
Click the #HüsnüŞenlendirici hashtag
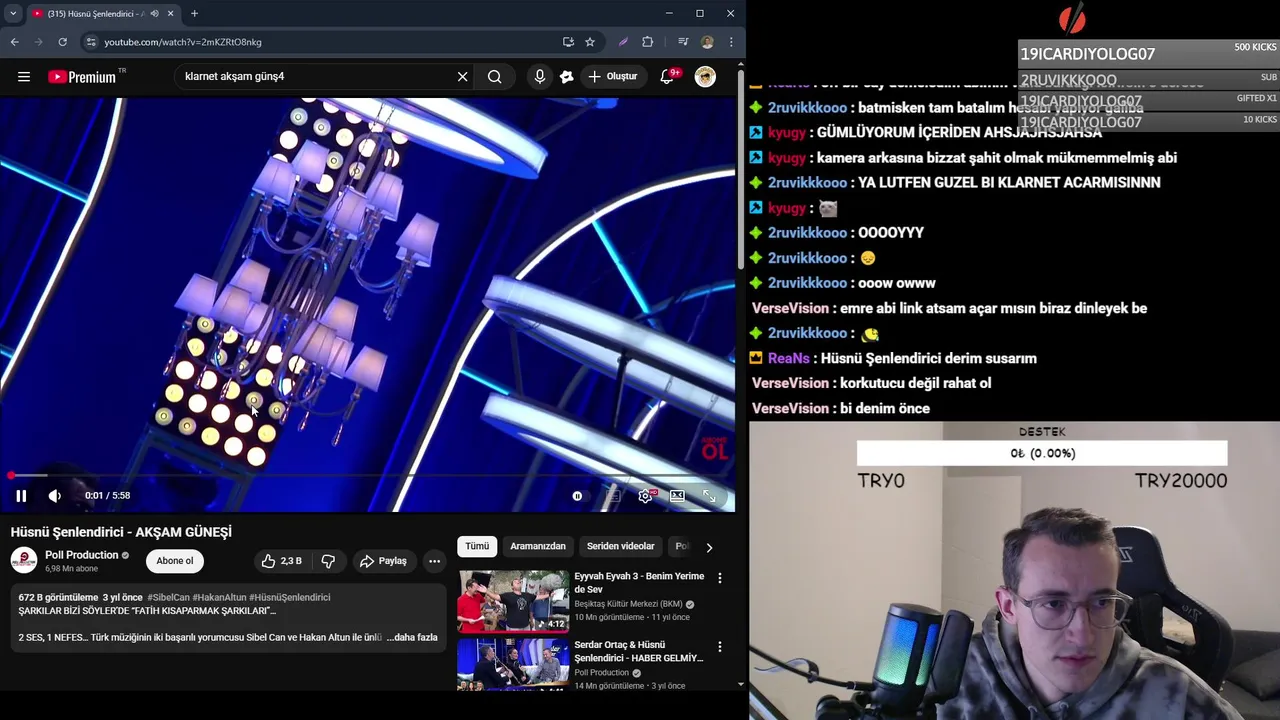click(x=289, y=597)
